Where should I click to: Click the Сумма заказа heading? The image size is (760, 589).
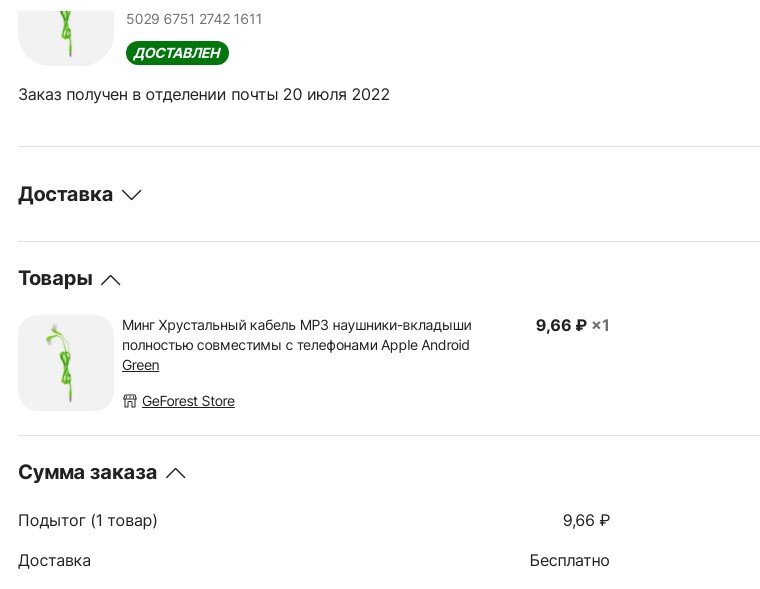(x=87, y=472)
